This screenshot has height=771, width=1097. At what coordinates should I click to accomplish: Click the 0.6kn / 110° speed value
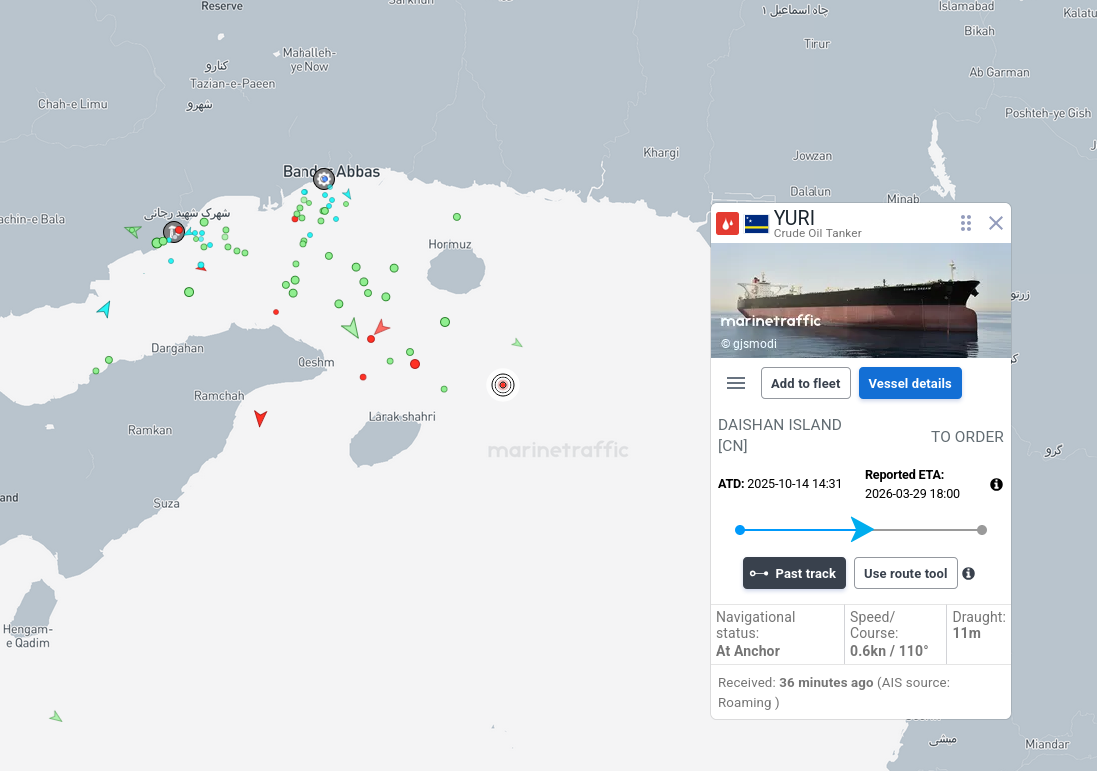coord(889,651)
